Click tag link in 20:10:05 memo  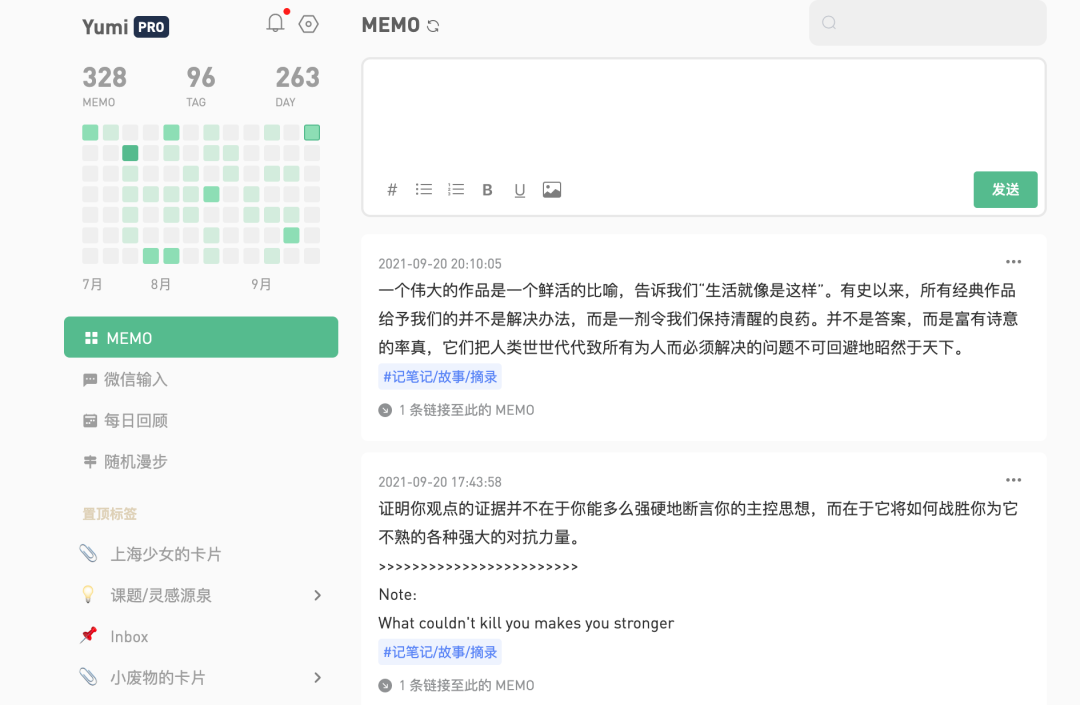[x=440, y=377]
